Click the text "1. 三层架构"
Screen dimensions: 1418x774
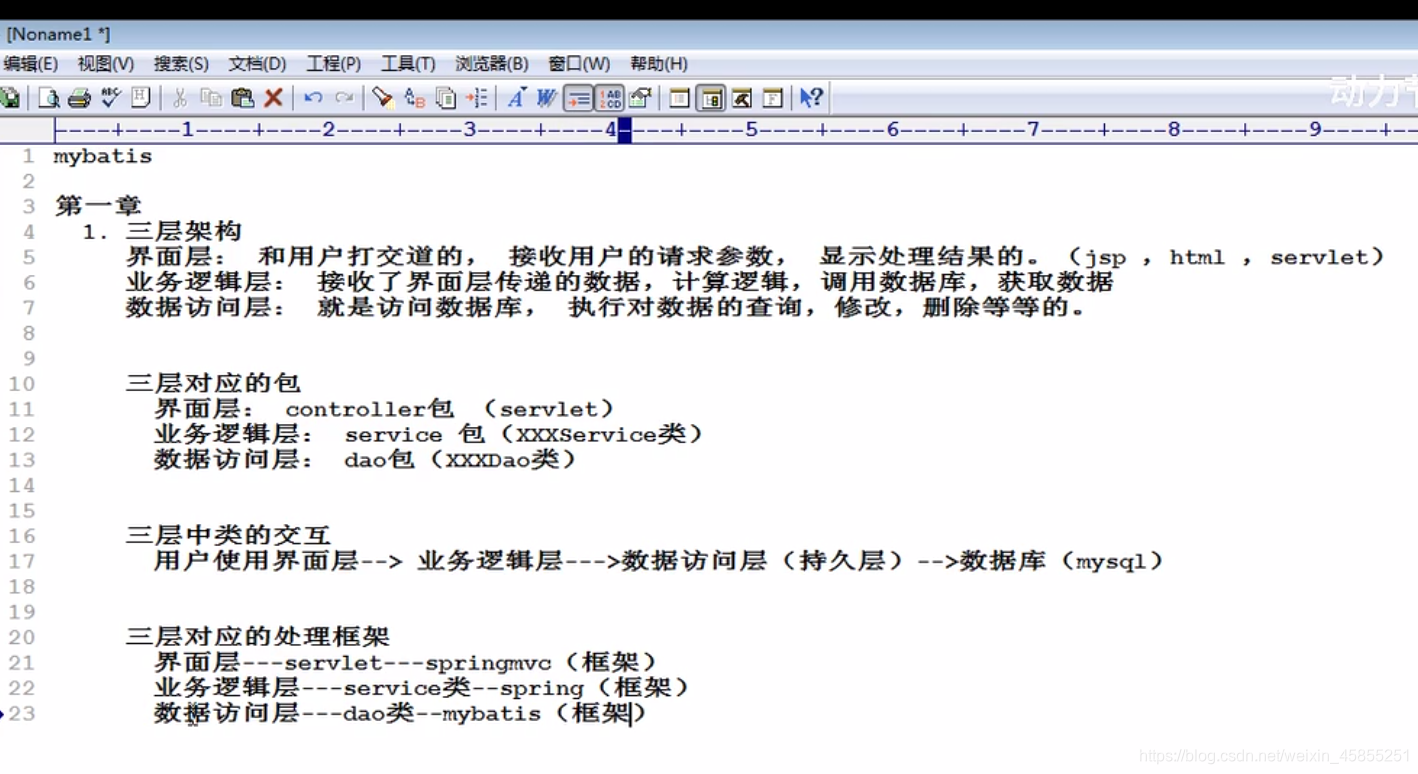pyautogui.click(x=162, y=232)
